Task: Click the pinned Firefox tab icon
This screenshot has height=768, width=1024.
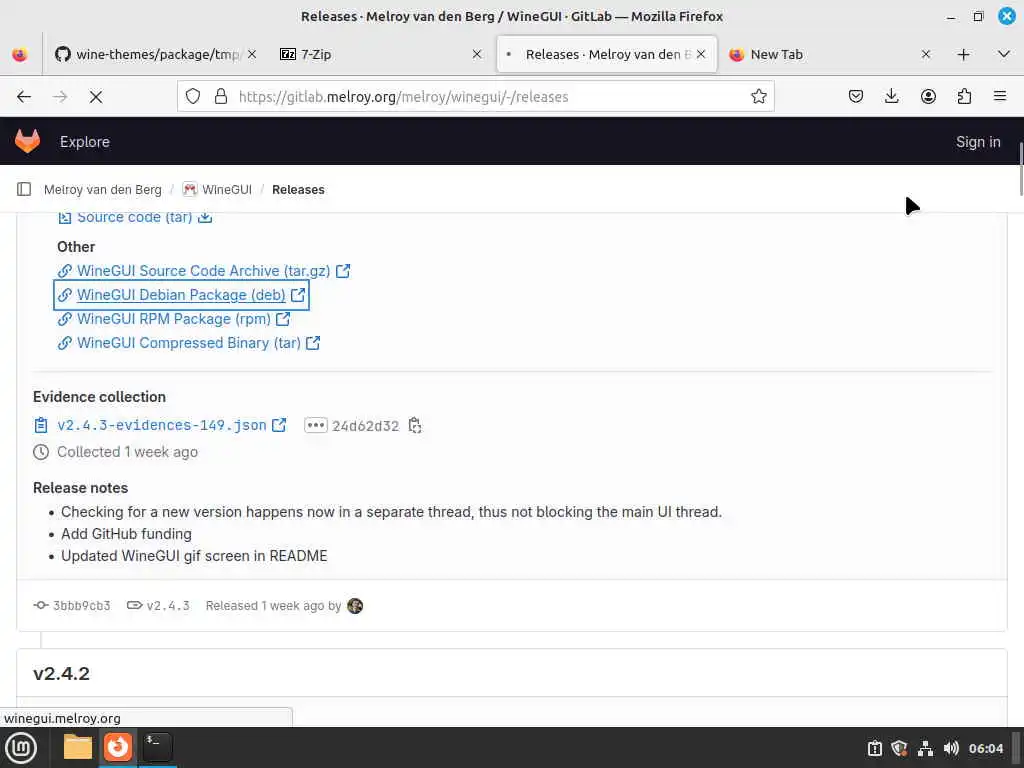Action: pos(20,55)
